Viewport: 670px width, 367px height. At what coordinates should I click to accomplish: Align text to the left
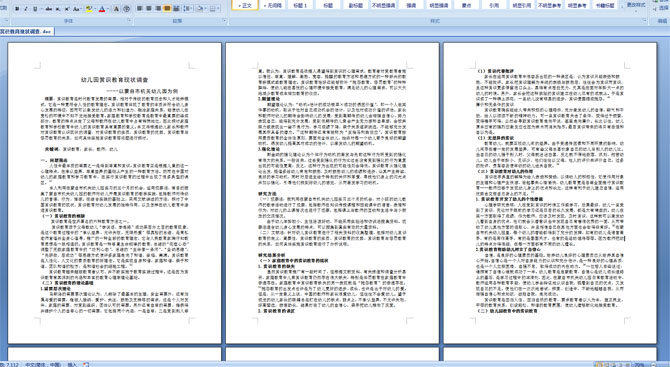[140, 9]
